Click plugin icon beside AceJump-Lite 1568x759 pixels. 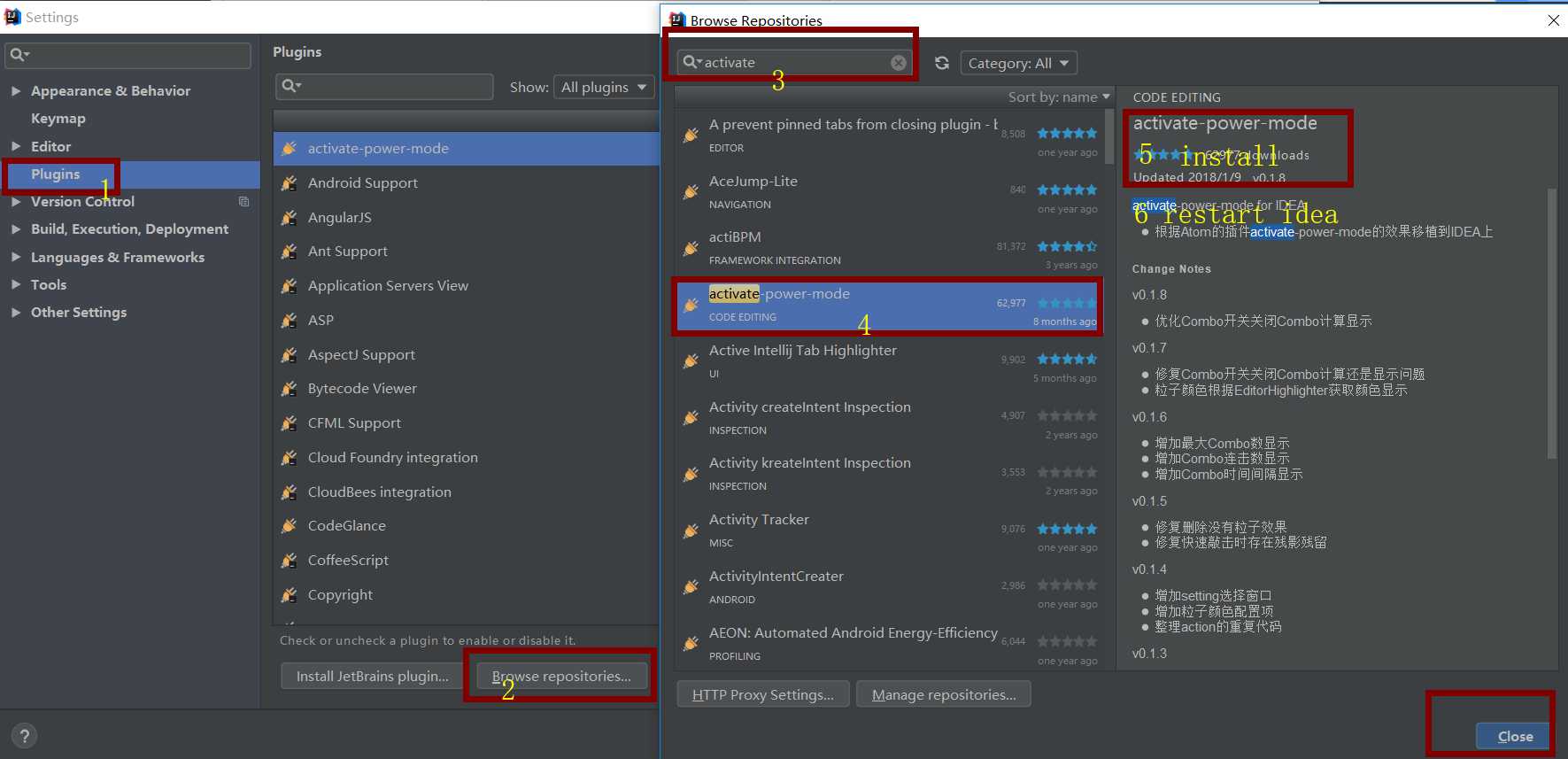coord(691,192)
